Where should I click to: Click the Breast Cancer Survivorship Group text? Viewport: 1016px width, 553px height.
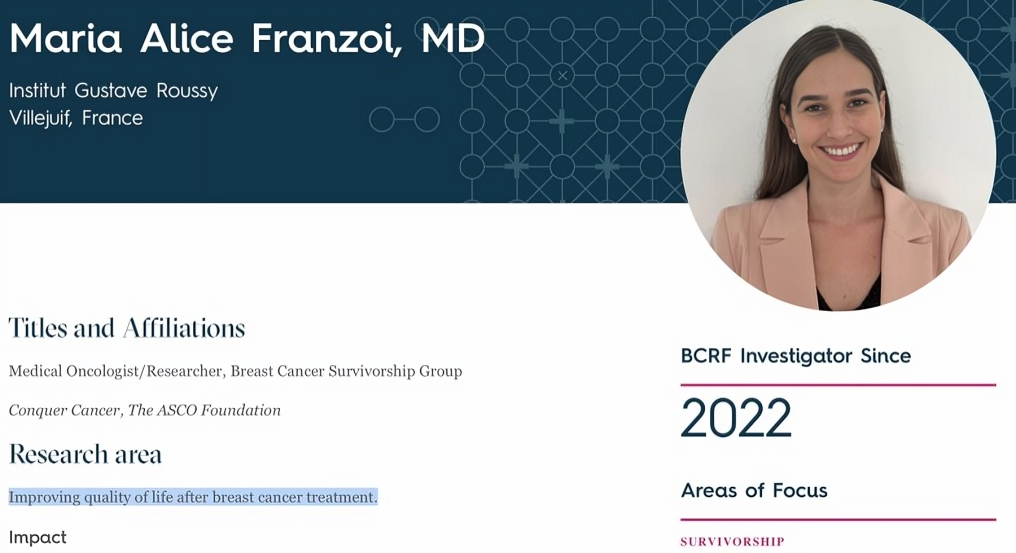(347, 371)
